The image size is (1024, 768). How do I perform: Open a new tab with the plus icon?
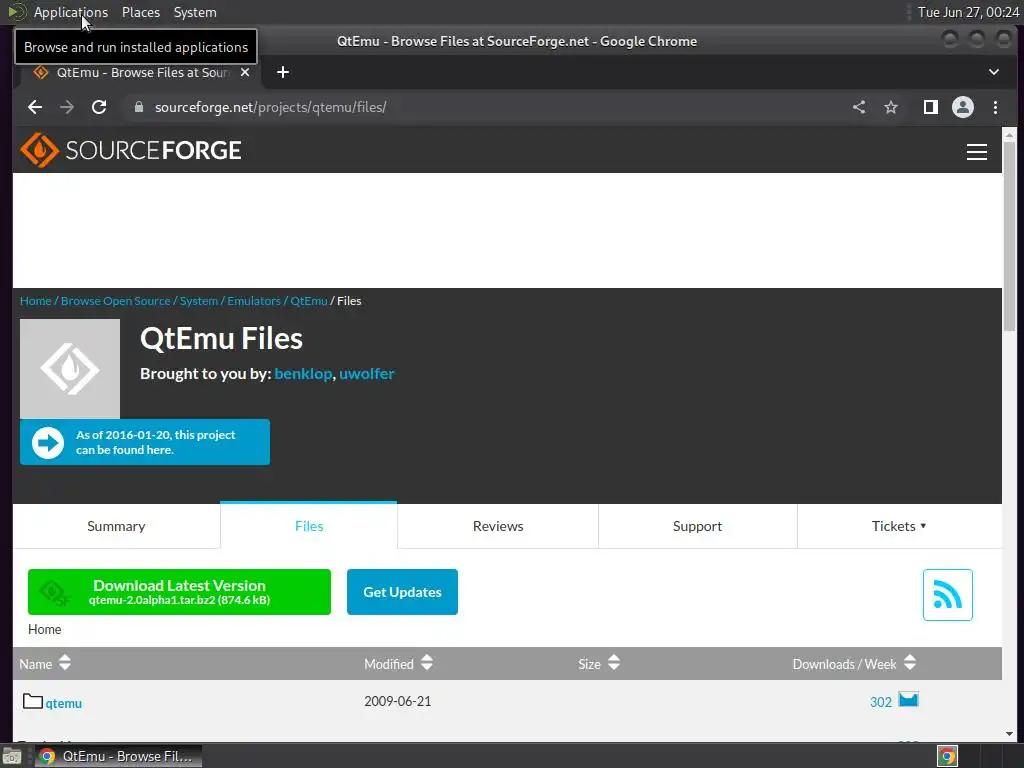point(283,72)
